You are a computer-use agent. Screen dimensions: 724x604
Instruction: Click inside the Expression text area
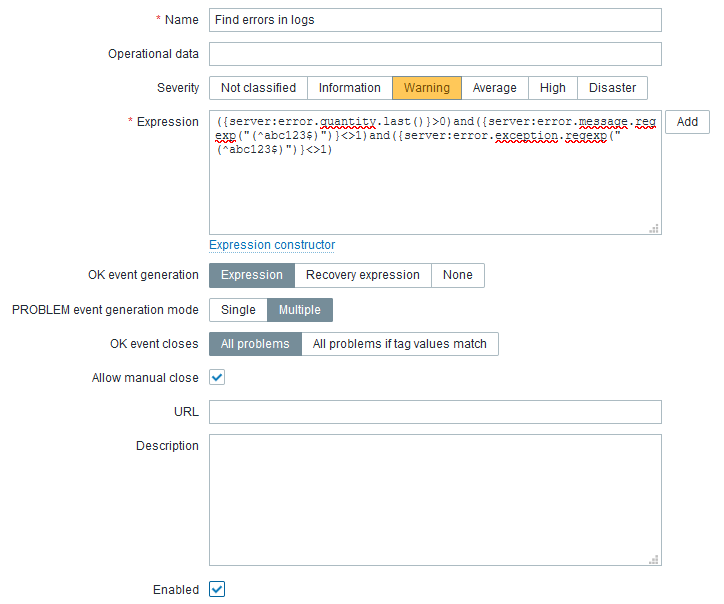click(435, 172)
